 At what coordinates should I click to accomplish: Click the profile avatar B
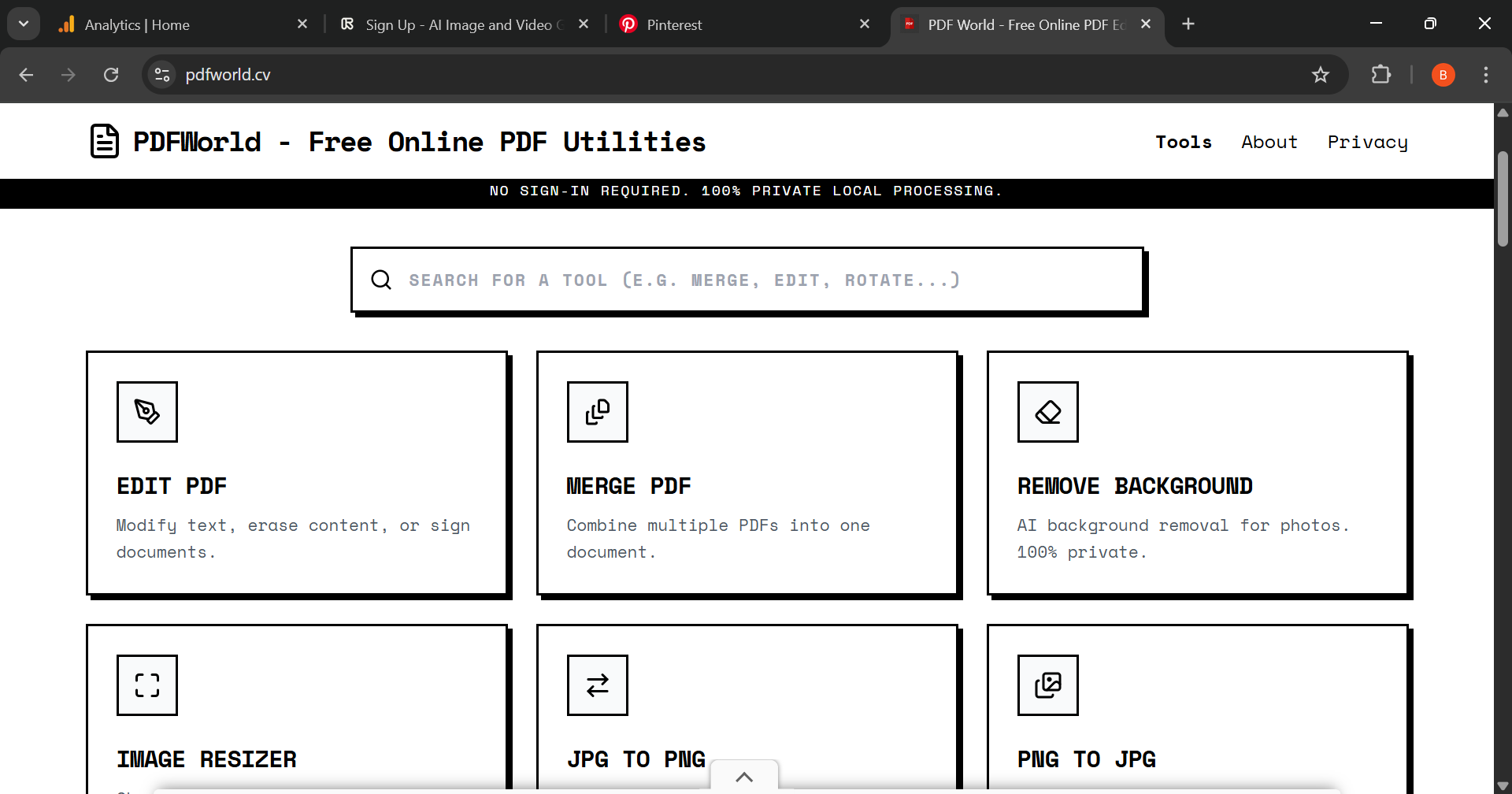[1443, 75]
